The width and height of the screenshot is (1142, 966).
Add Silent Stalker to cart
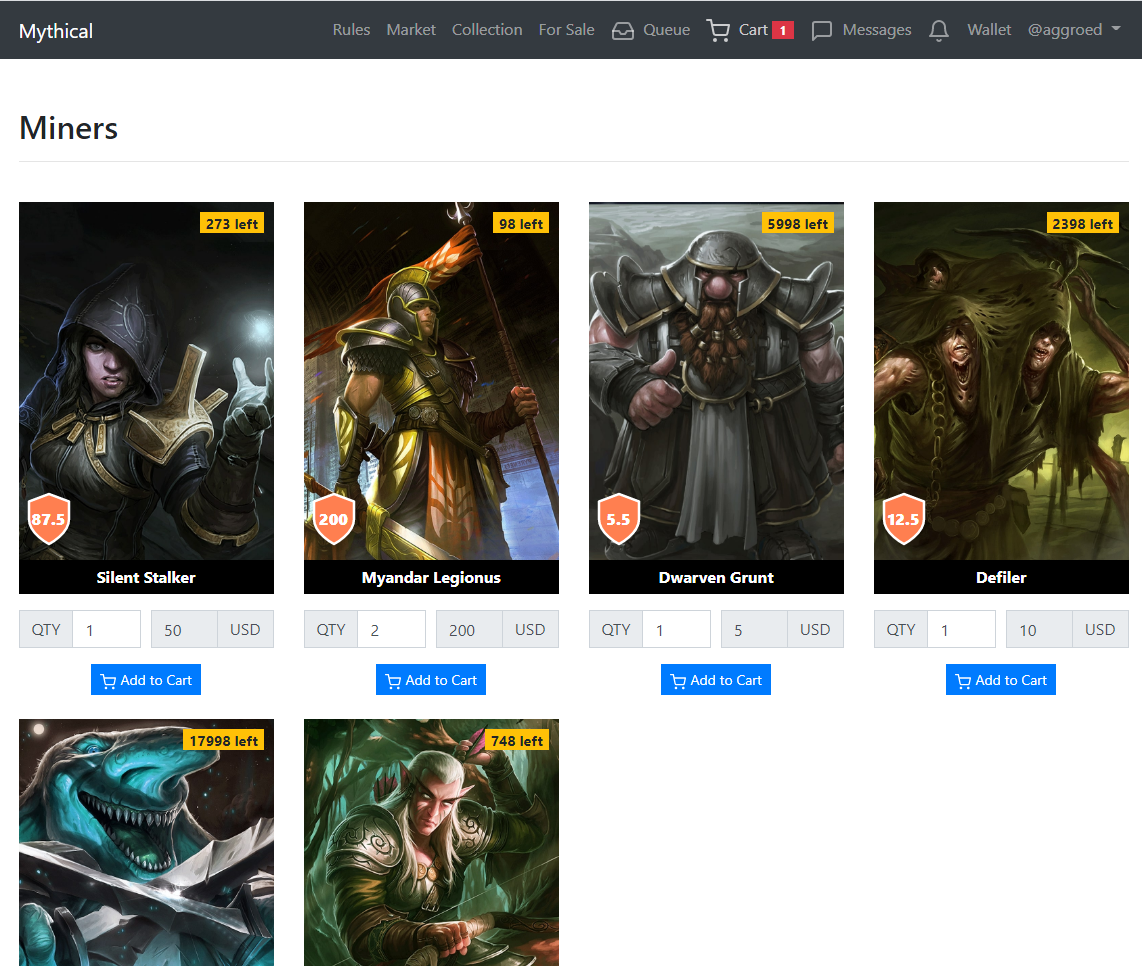(x=146, y=680)
